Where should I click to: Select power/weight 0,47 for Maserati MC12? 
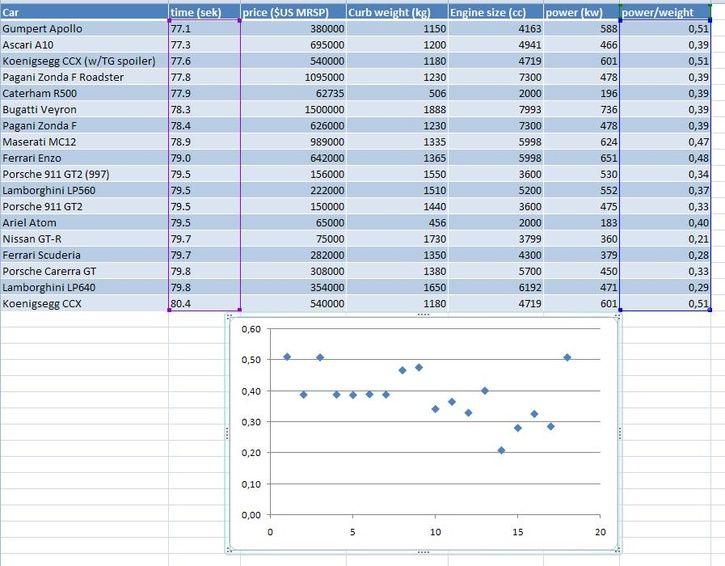665,142
